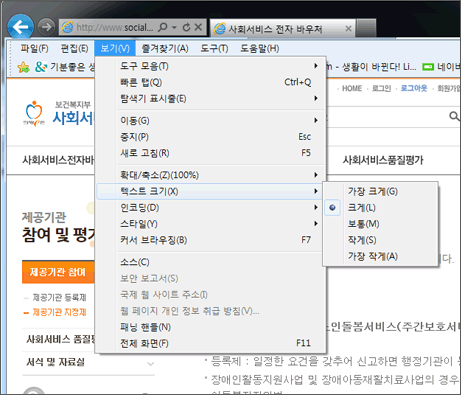Expand the 스타일(Y) submenu
Screen dimensions: 461x395
[x=211, y=224]
